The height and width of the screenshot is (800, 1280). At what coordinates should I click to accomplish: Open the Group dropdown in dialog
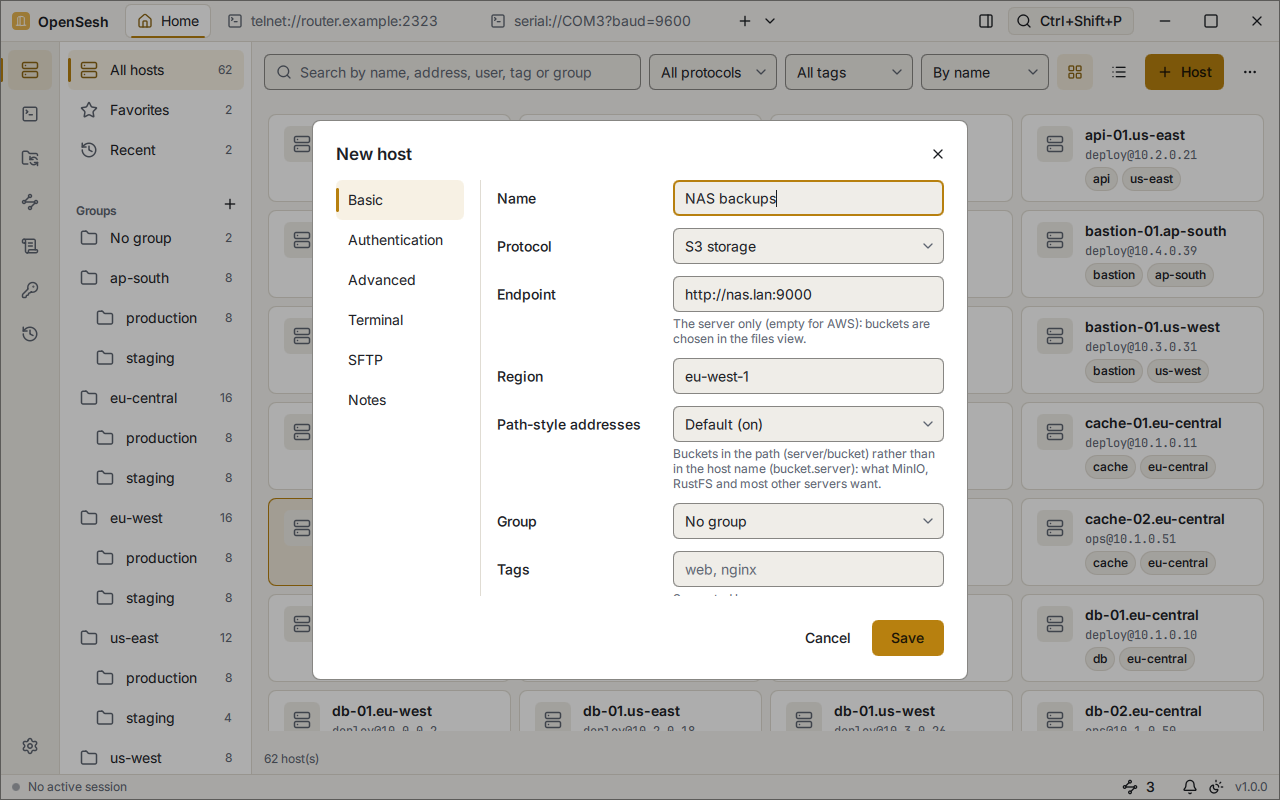click(x=808, y=521)
